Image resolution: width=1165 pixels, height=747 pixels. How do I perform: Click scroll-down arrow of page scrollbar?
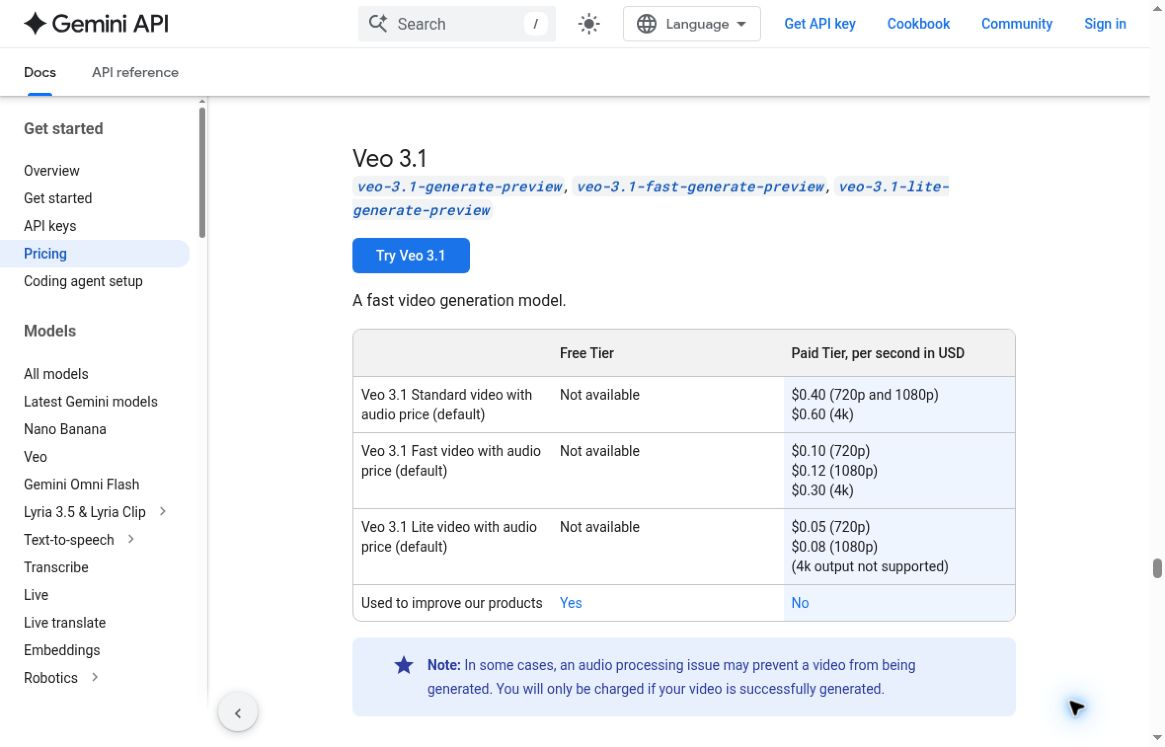[x=1157, y=738]
